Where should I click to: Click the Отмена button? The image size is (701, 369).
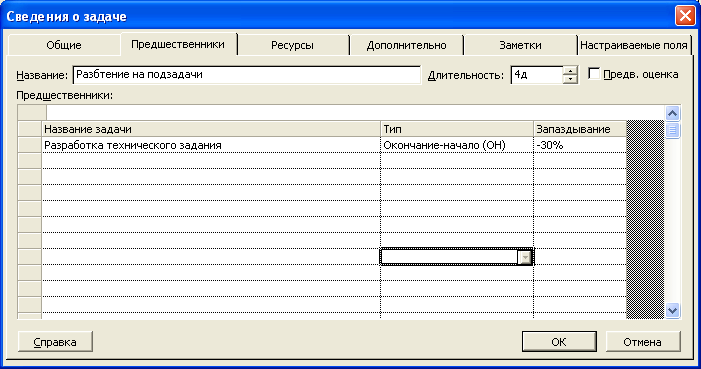642,342
